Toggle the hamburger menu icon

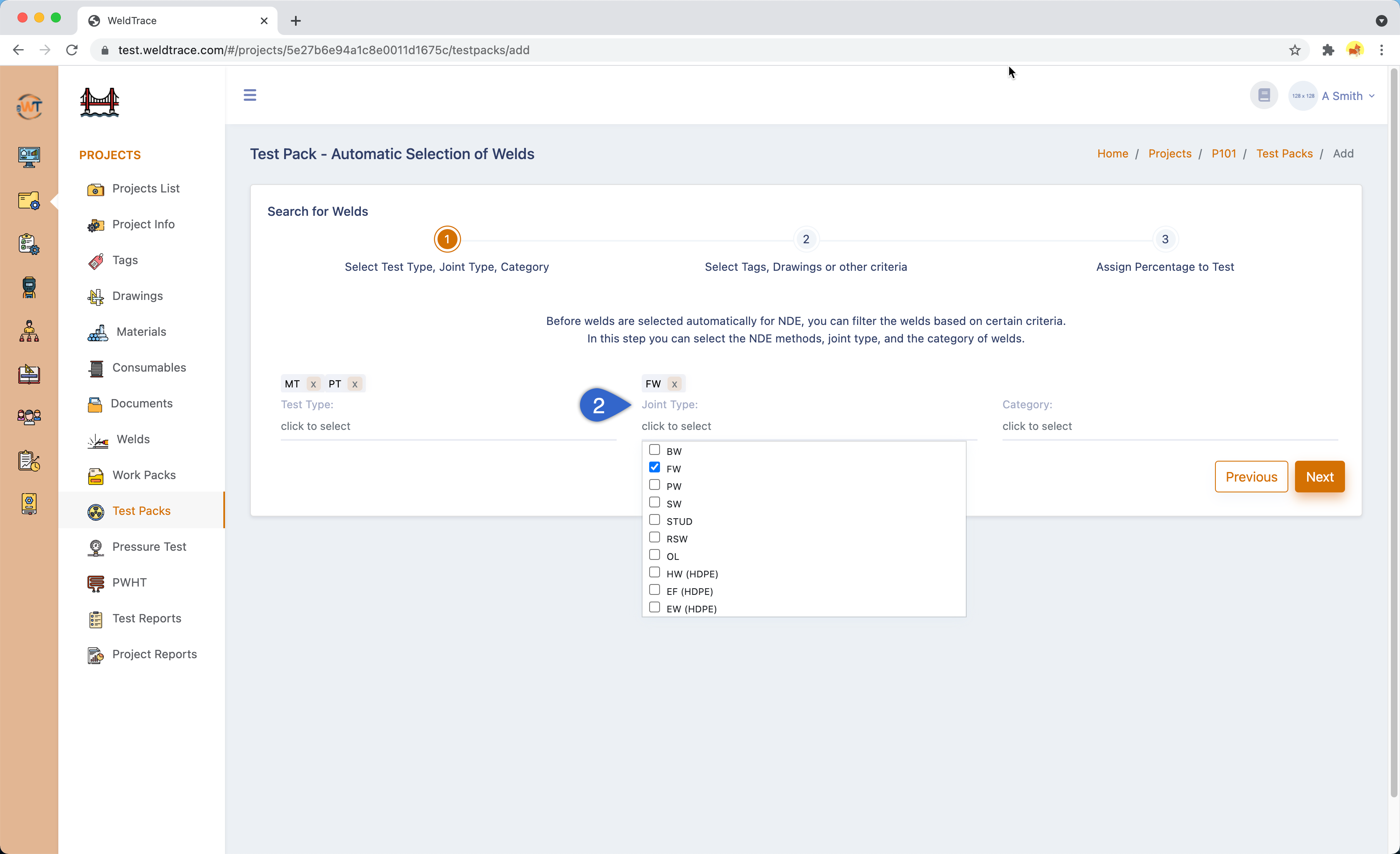(250, 95)
